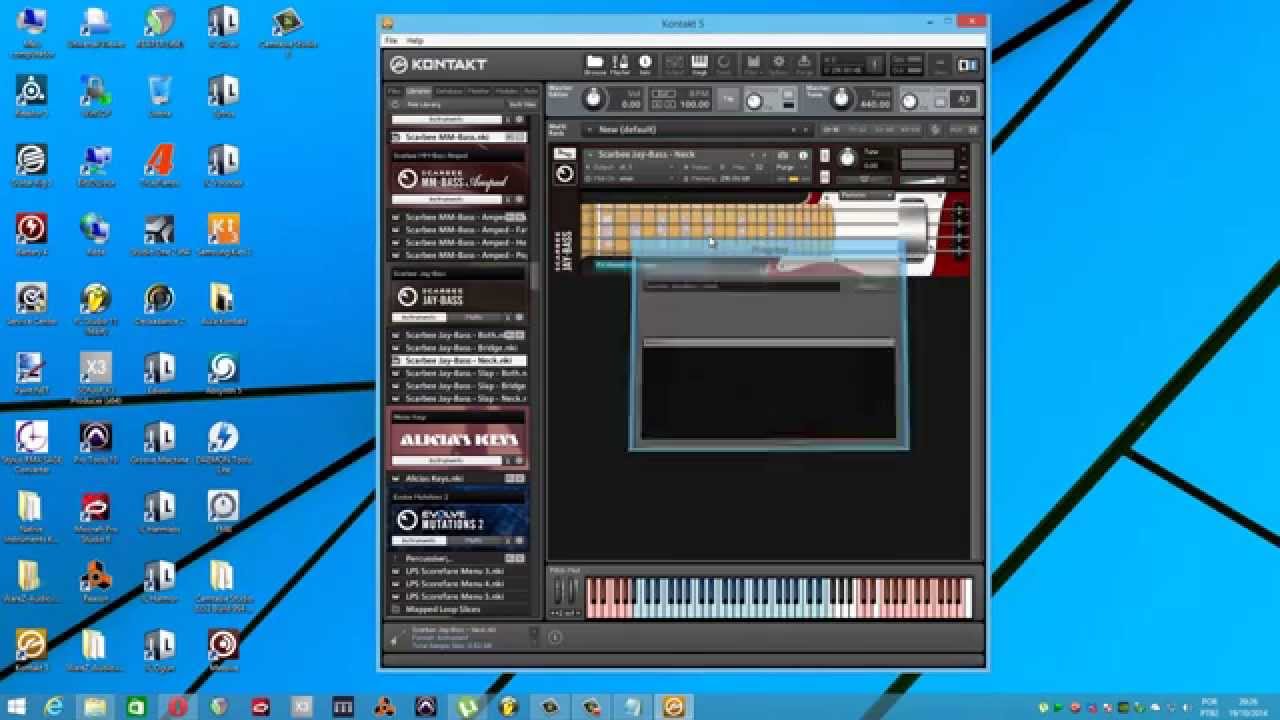Open the instrument Purge dropdown
The height and width of the screenshot is (720, 1280).
[791, 167]
